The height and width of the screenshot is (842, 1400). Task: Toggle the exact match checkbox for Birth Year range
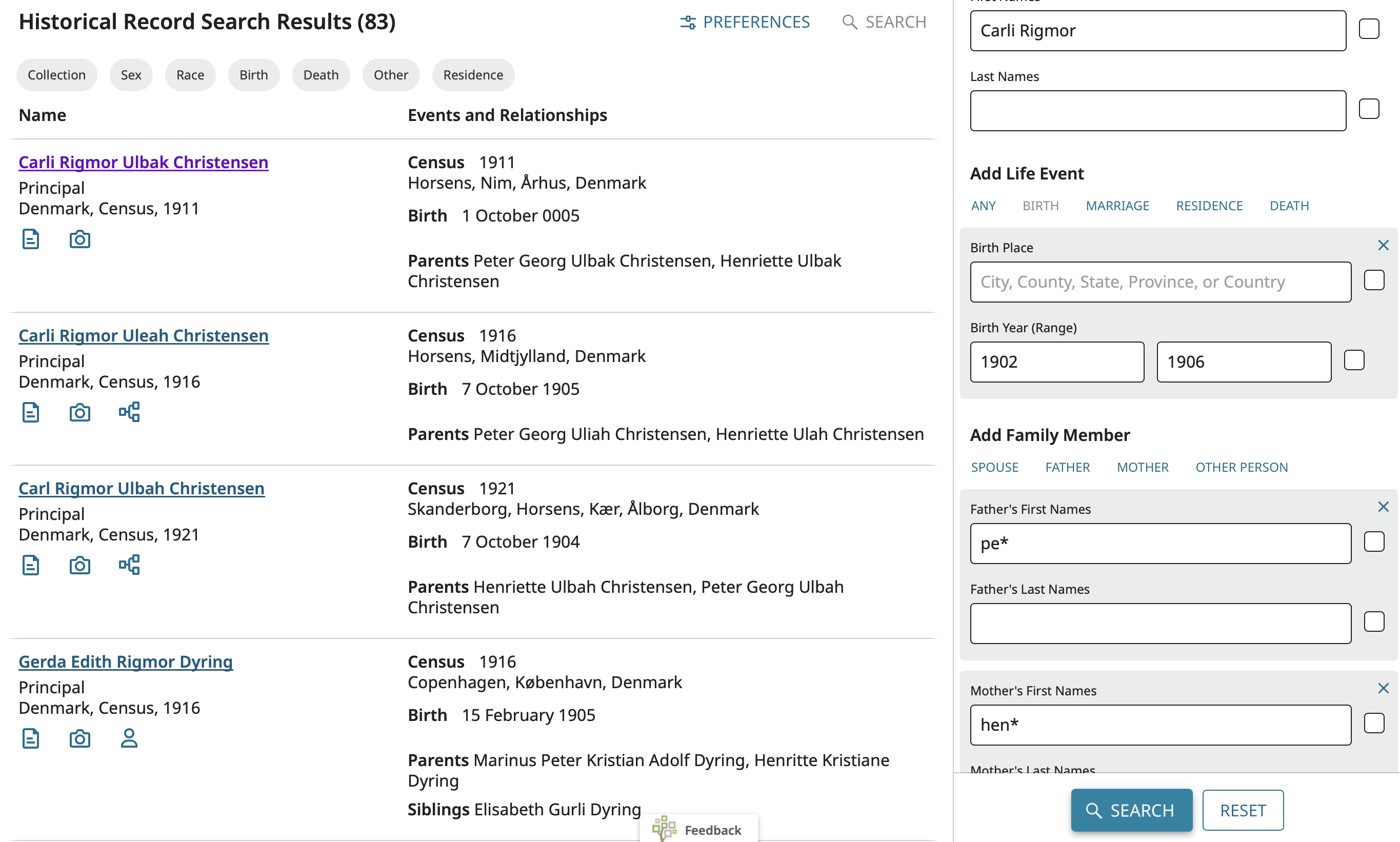click(x=1355, y=360)
